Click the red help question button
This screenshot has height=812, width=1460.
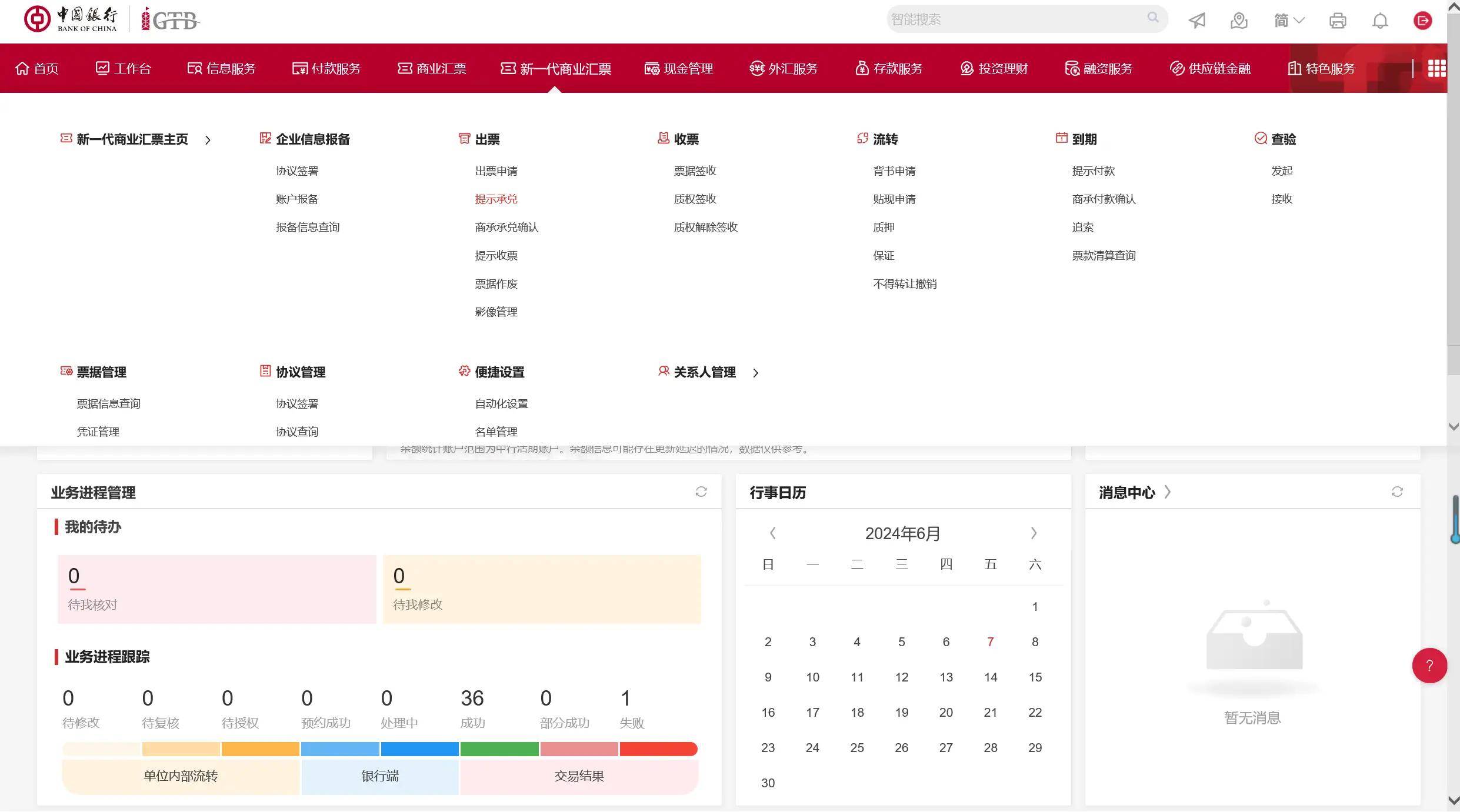[1429, 666]
